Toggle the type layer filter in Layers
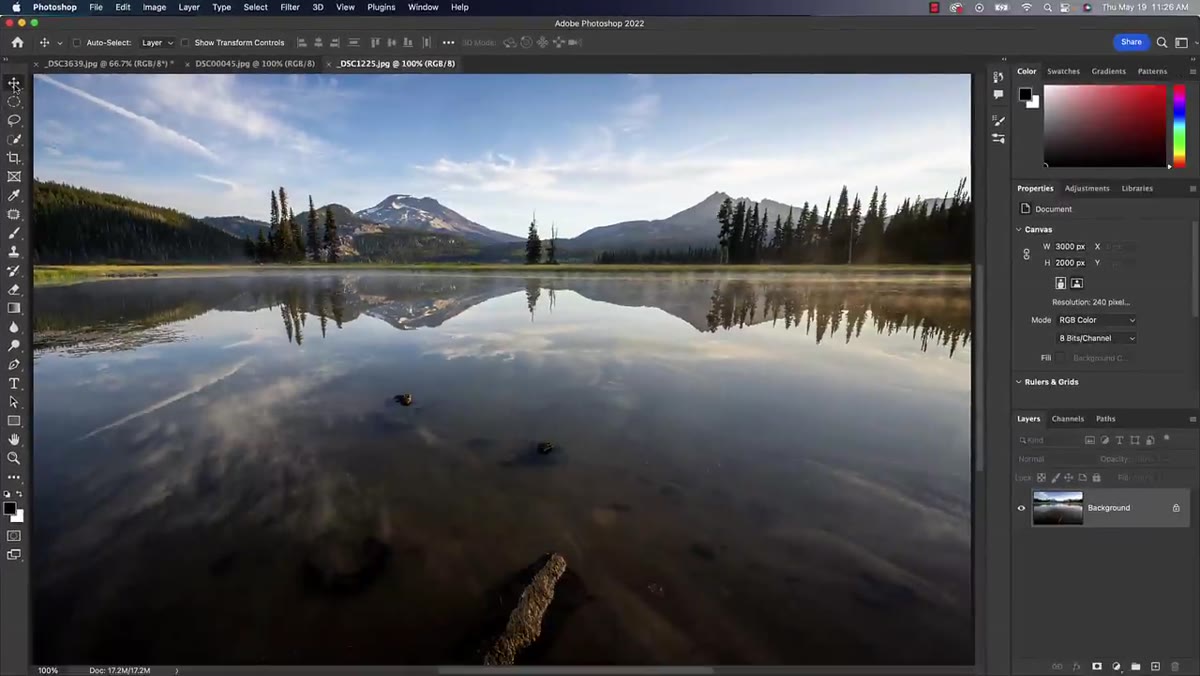Screen dimensions: 1200x676 (1120, 440)
